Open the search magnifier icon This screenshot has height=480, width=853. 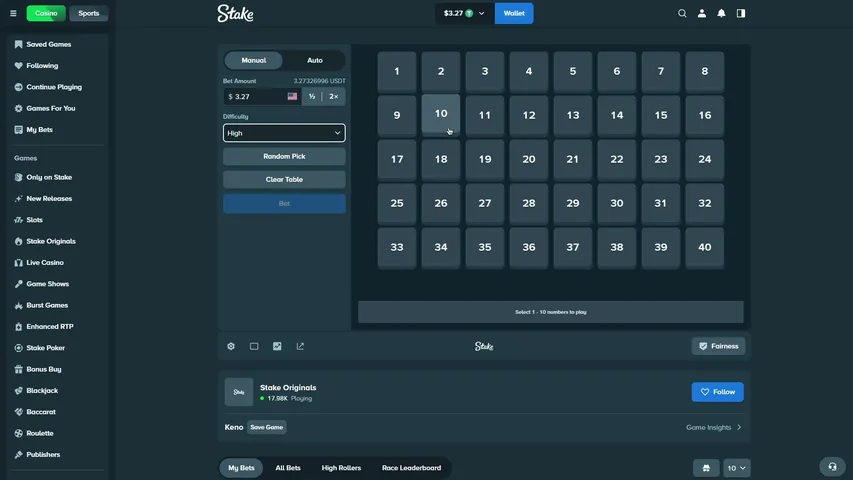(x=682, y=13)
